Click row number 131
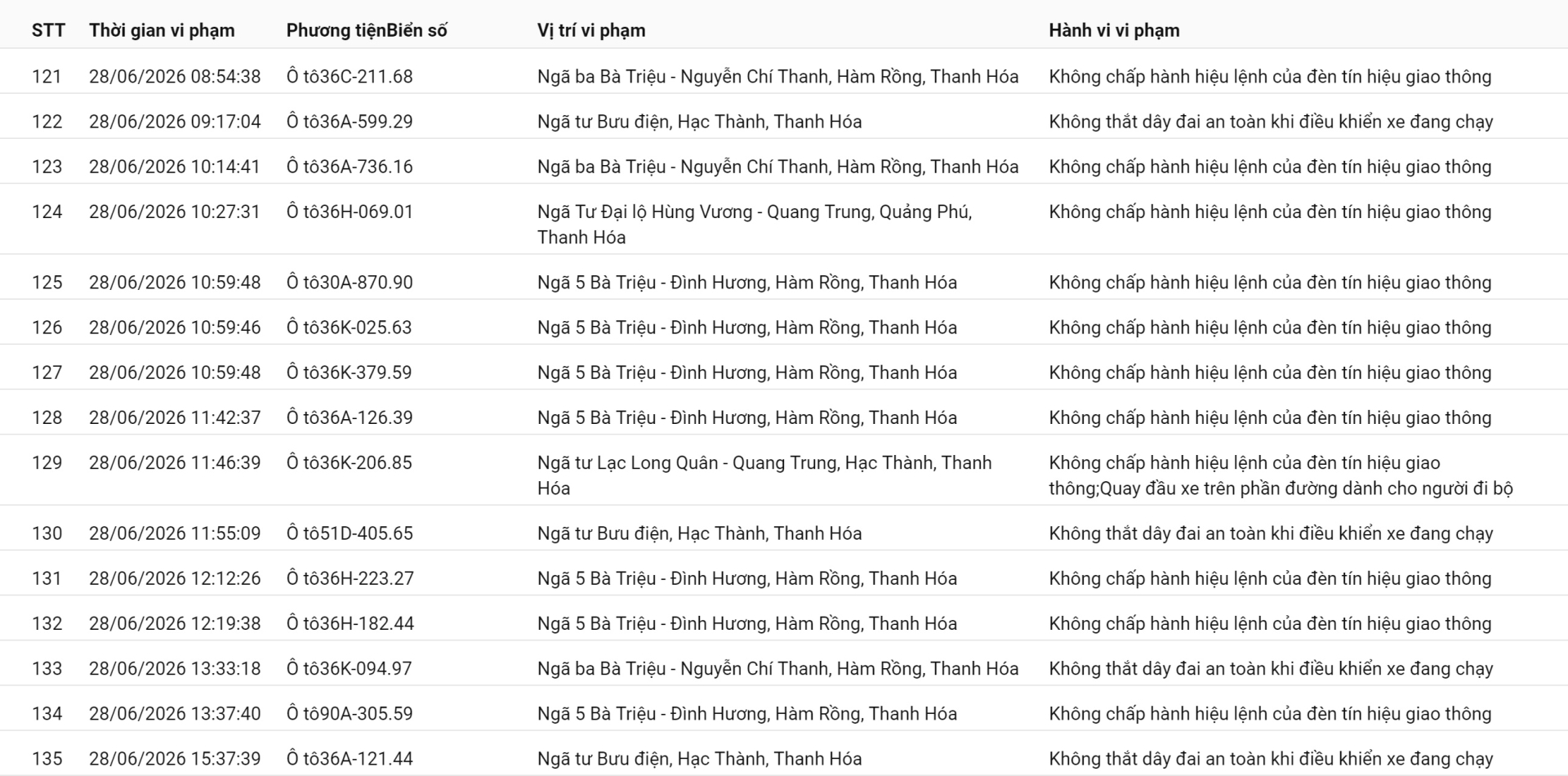 [47, 578]
